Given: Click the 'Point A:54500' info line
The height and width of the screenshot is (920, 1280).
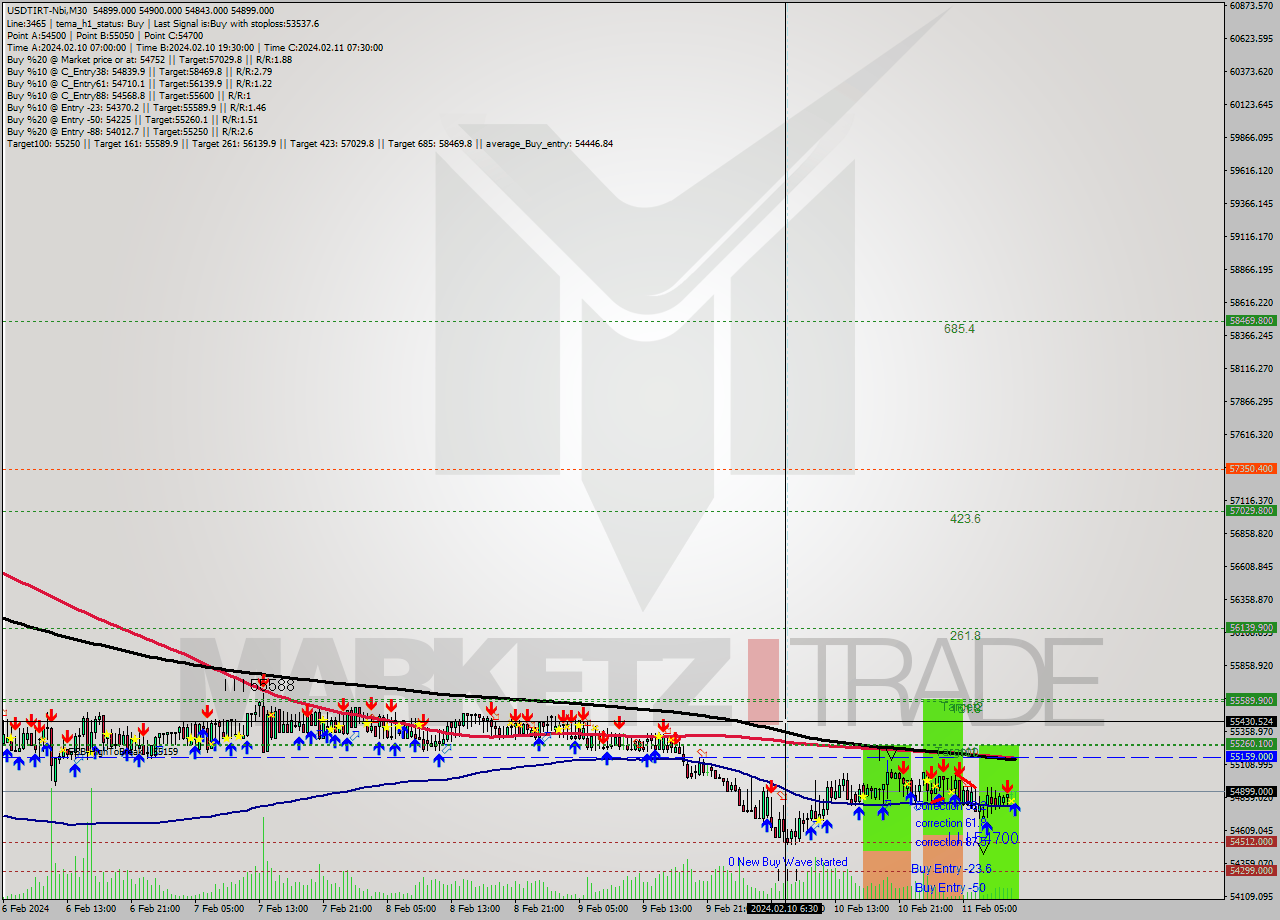Looking at the screenshot, I should pos(105,35).
